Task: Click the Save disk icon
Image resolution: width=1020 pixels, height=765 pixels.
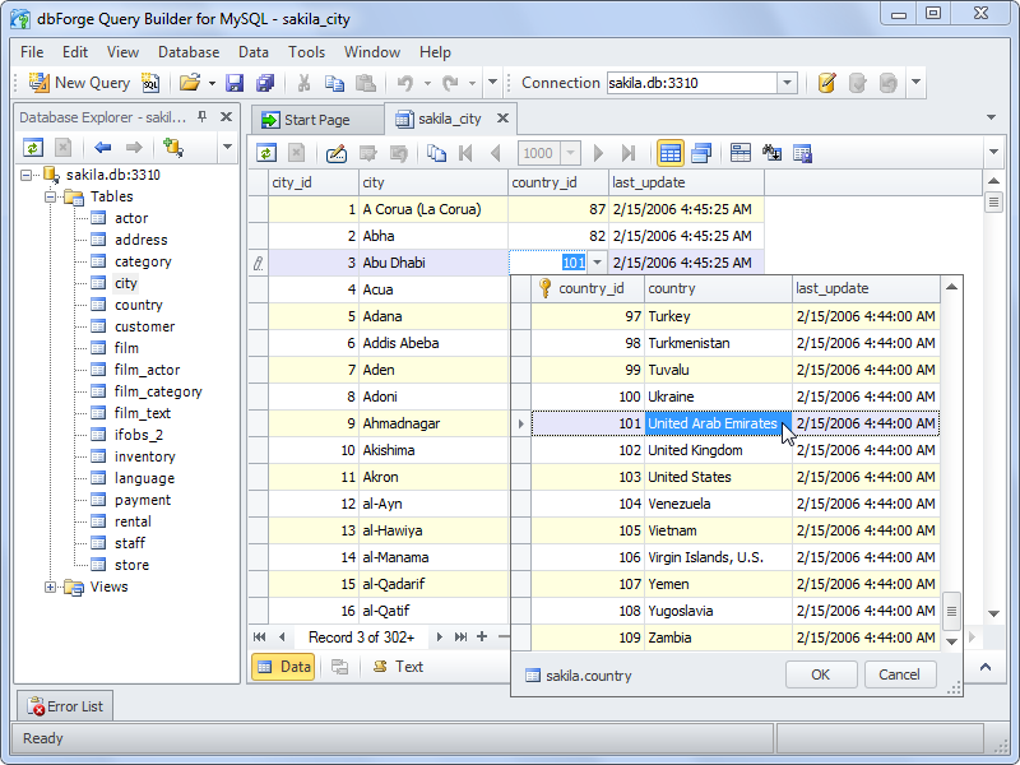Action: (x=234, y=83)
